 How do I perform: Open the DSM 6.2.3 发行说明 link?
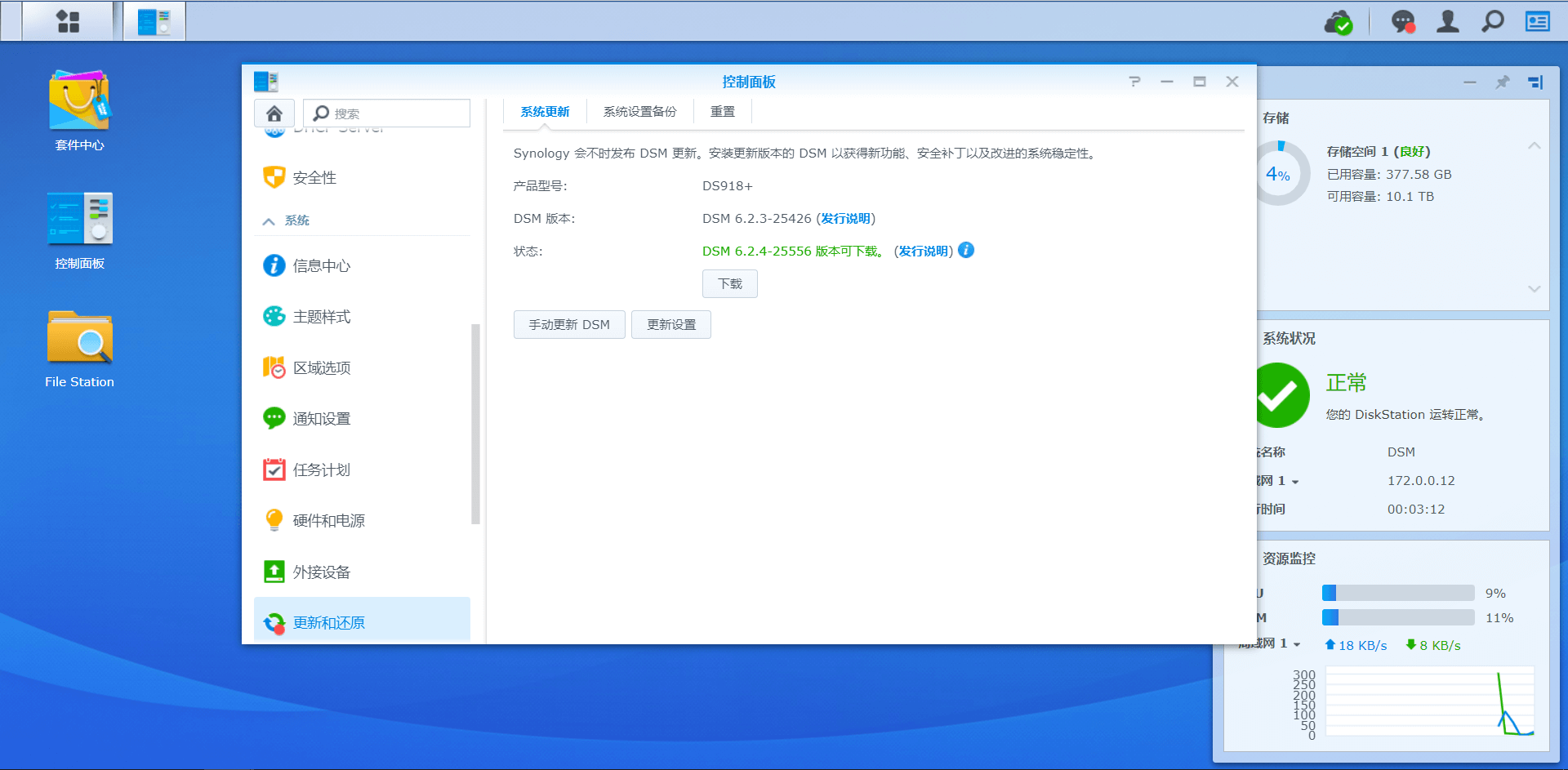coord(845,219)
